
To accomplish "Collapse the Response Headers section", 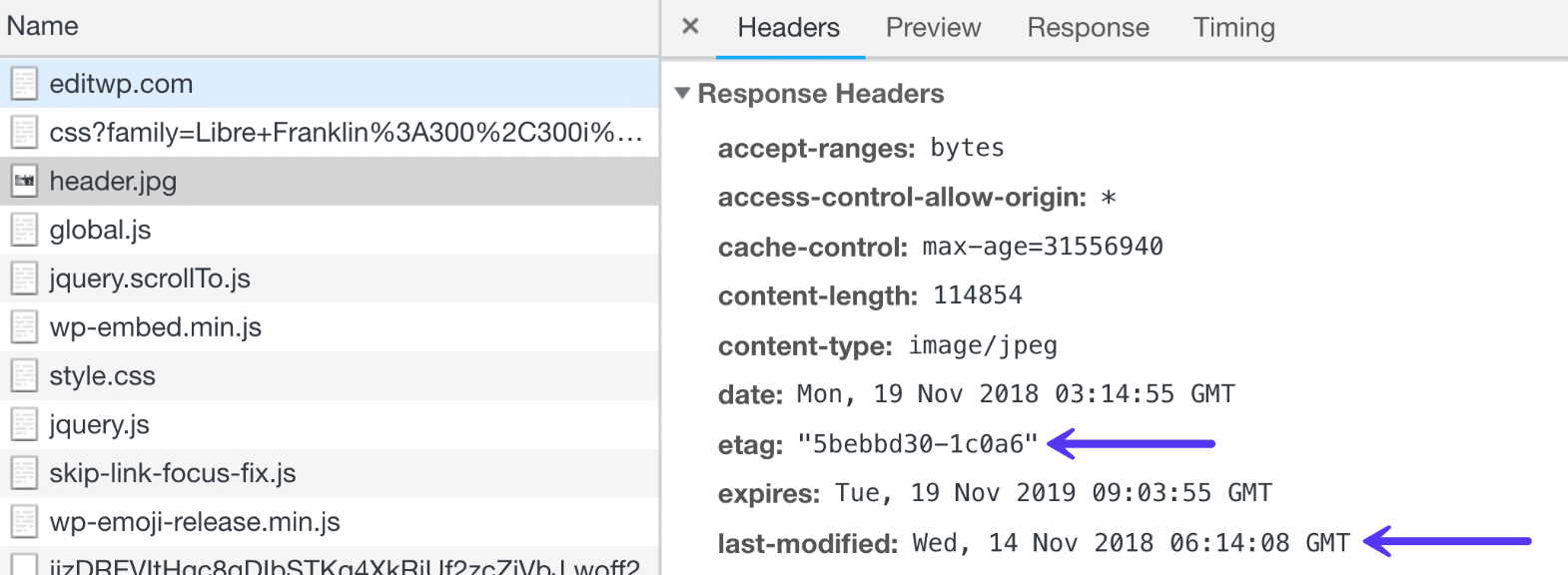I will click(683, 94).
